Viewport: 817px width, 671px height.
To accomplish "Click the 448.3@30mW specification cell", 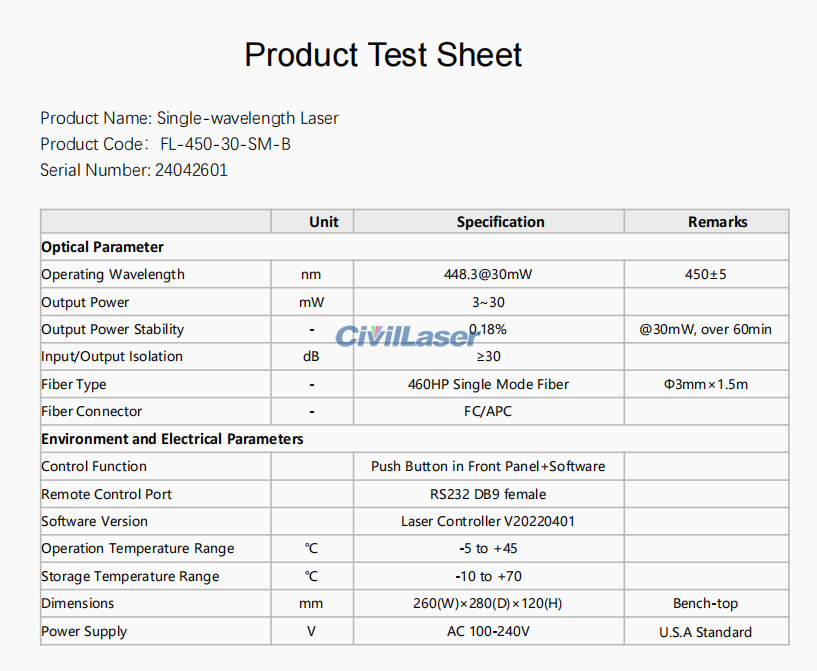I will (x=488, y=274).
